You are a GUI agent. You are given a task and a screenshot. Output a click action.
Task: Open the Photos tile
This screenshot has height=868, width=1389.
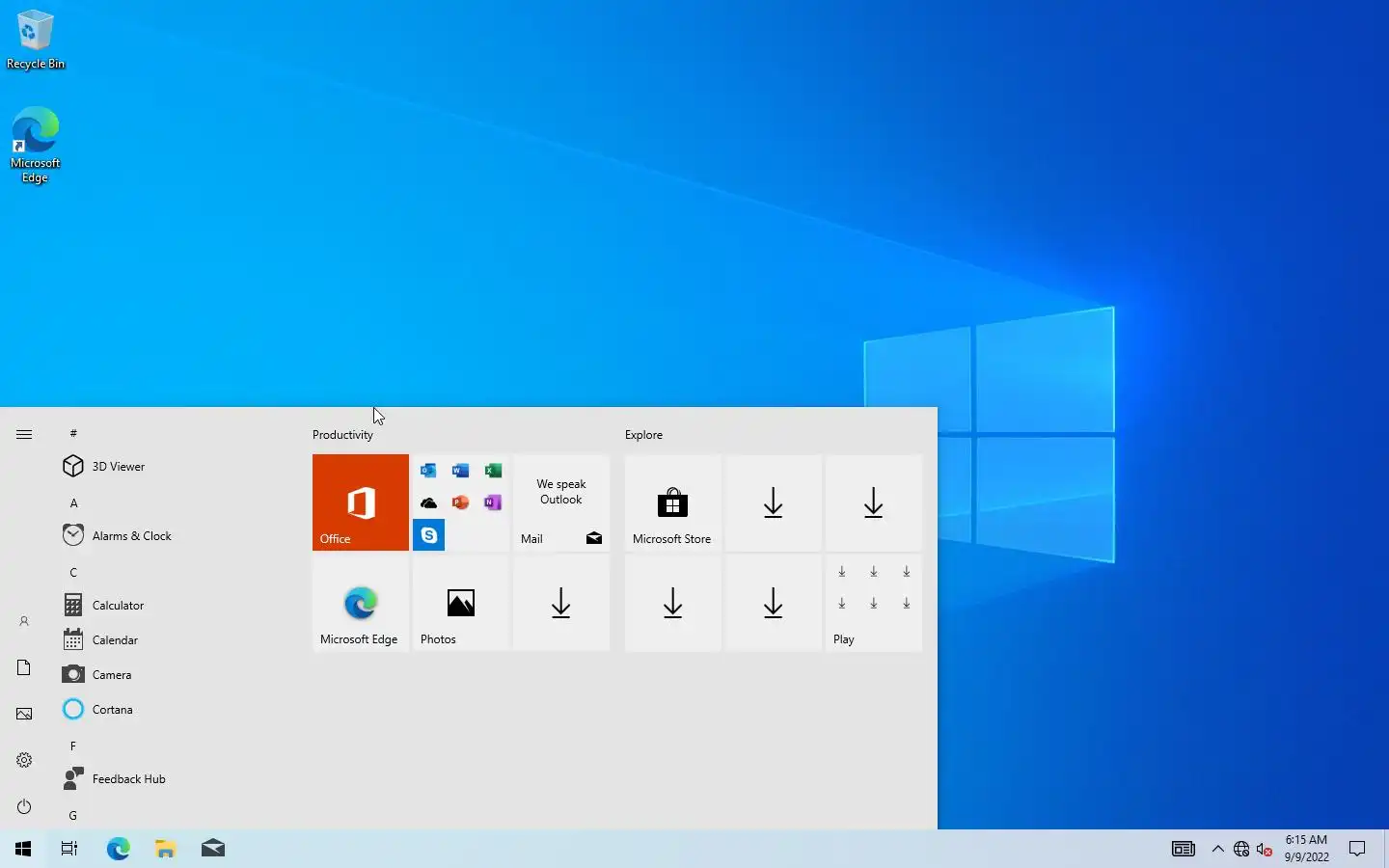[x=461, y=603]
